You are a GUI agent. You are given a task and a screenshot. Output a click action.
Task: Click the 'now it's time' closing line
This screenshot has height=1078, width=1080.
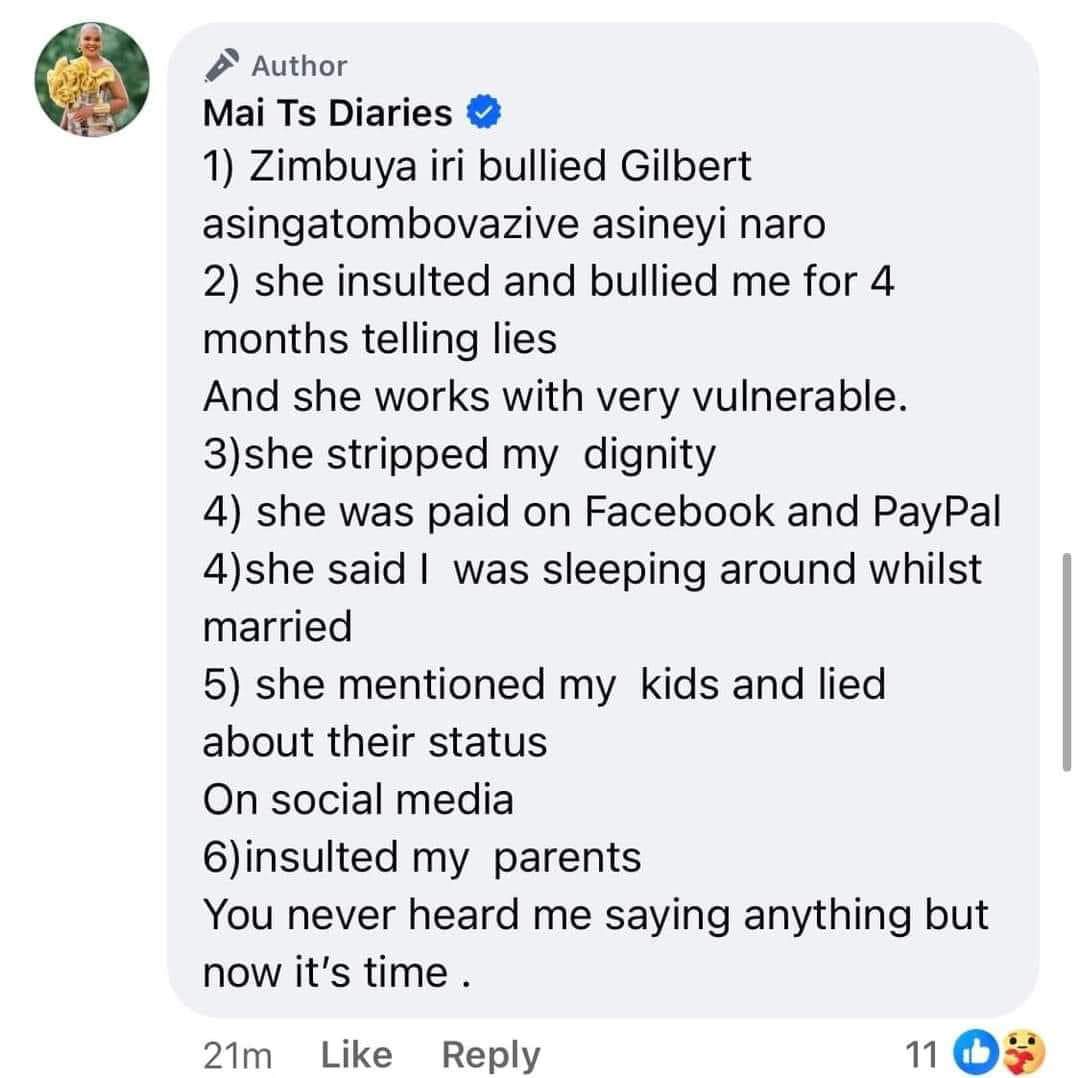337,973
